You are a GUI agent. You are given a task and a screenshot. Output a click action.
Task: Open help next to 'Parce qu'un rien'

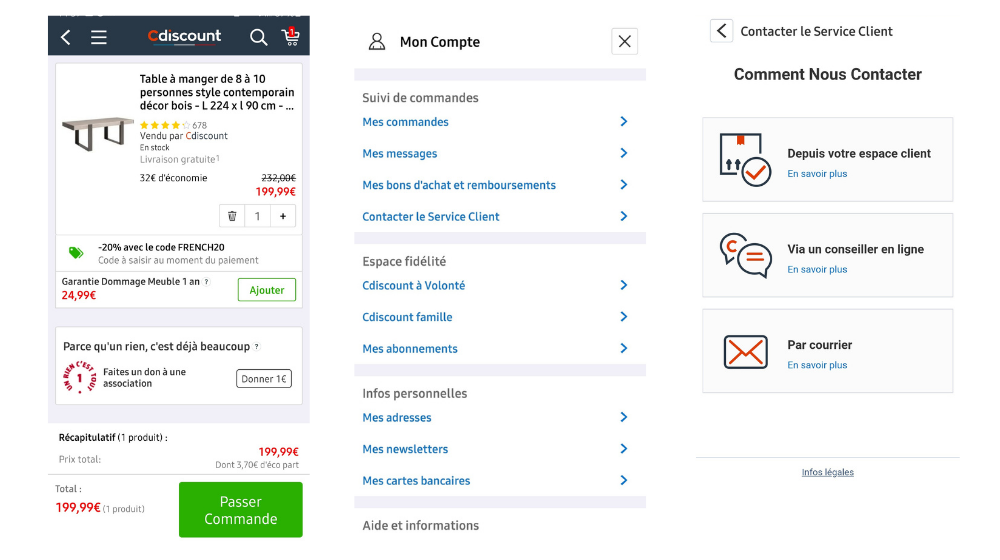(x=256, y=347)
